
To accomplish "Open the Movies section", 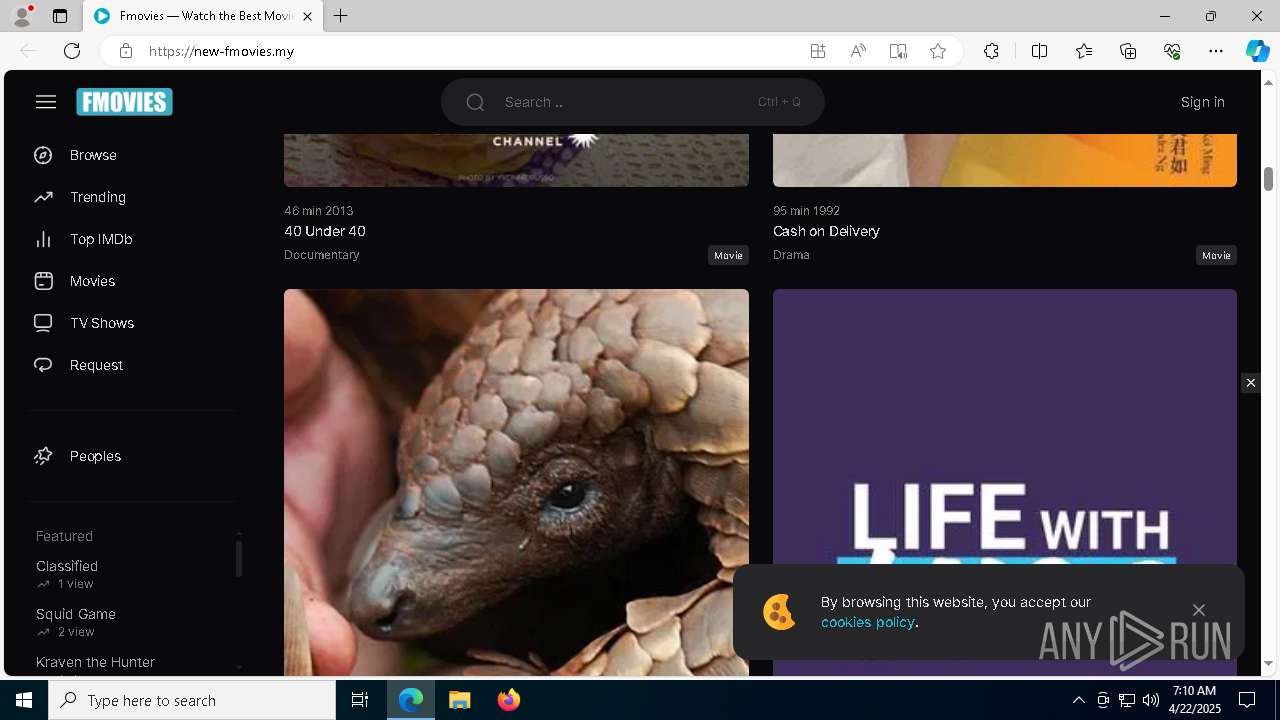I will pyautogui.click(x=92, y=281).
